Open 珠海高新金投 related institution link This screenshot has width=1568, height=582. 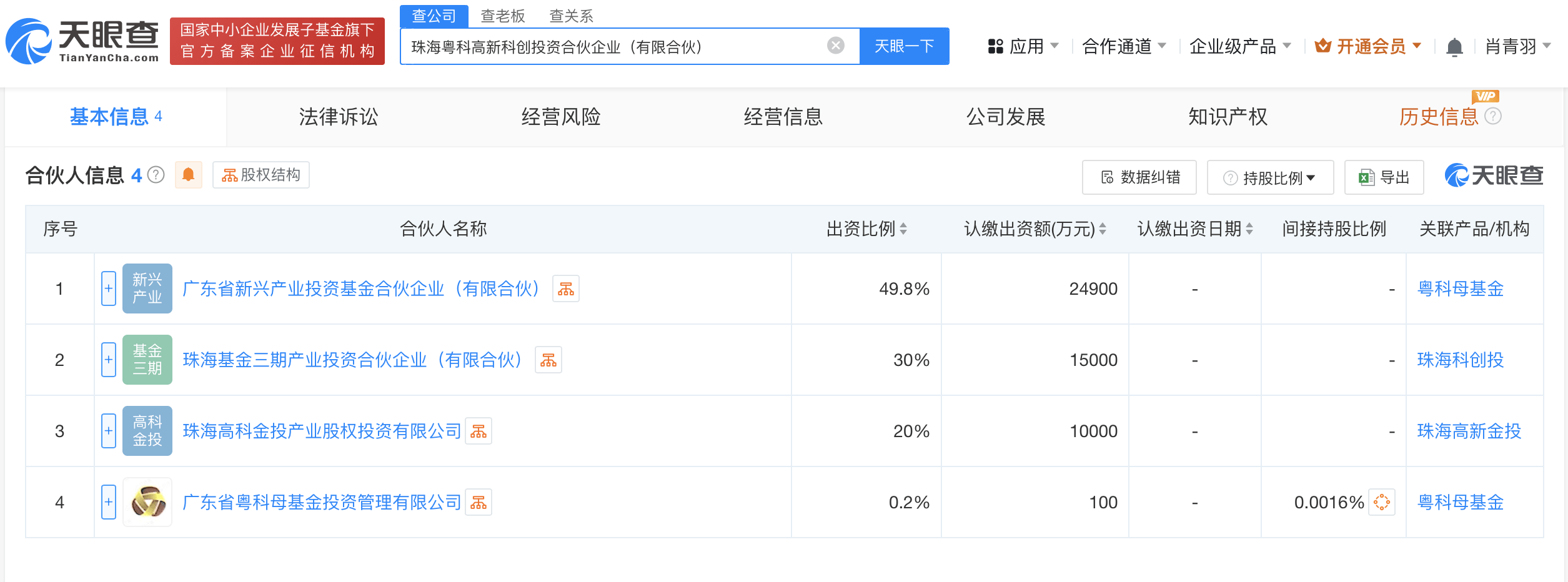(1469, 431)
